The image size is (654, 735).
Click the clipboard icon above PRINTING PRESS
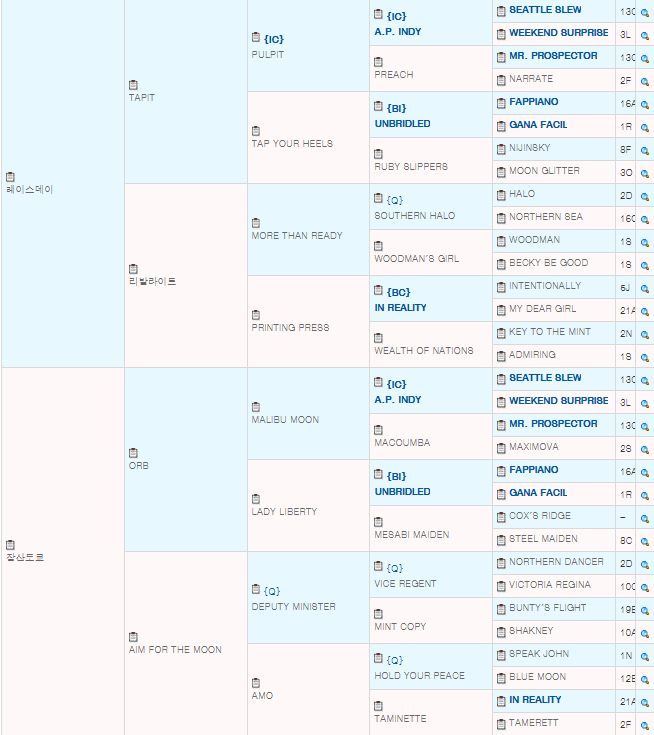pos(256,315)
